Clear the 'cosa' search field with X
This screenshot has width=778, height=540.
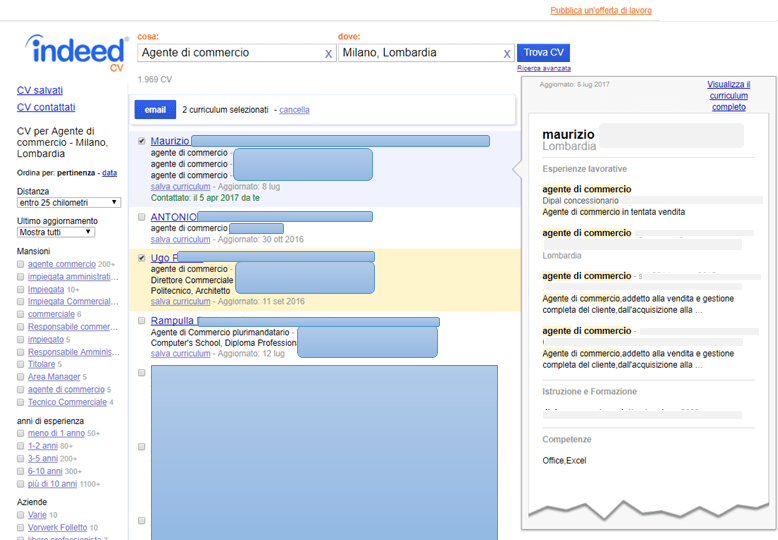[328, 54]
